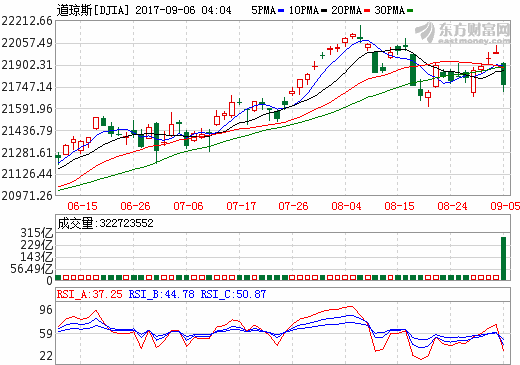Click the price axis label 21126.44

(27, 174)
